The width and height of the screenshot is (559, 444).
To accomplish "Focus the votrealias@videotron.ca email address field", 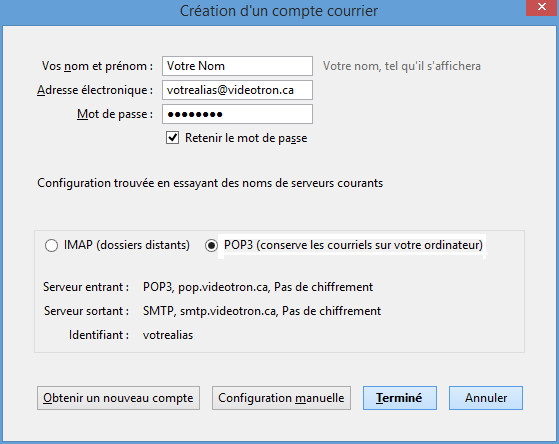I will pos(237,90).
